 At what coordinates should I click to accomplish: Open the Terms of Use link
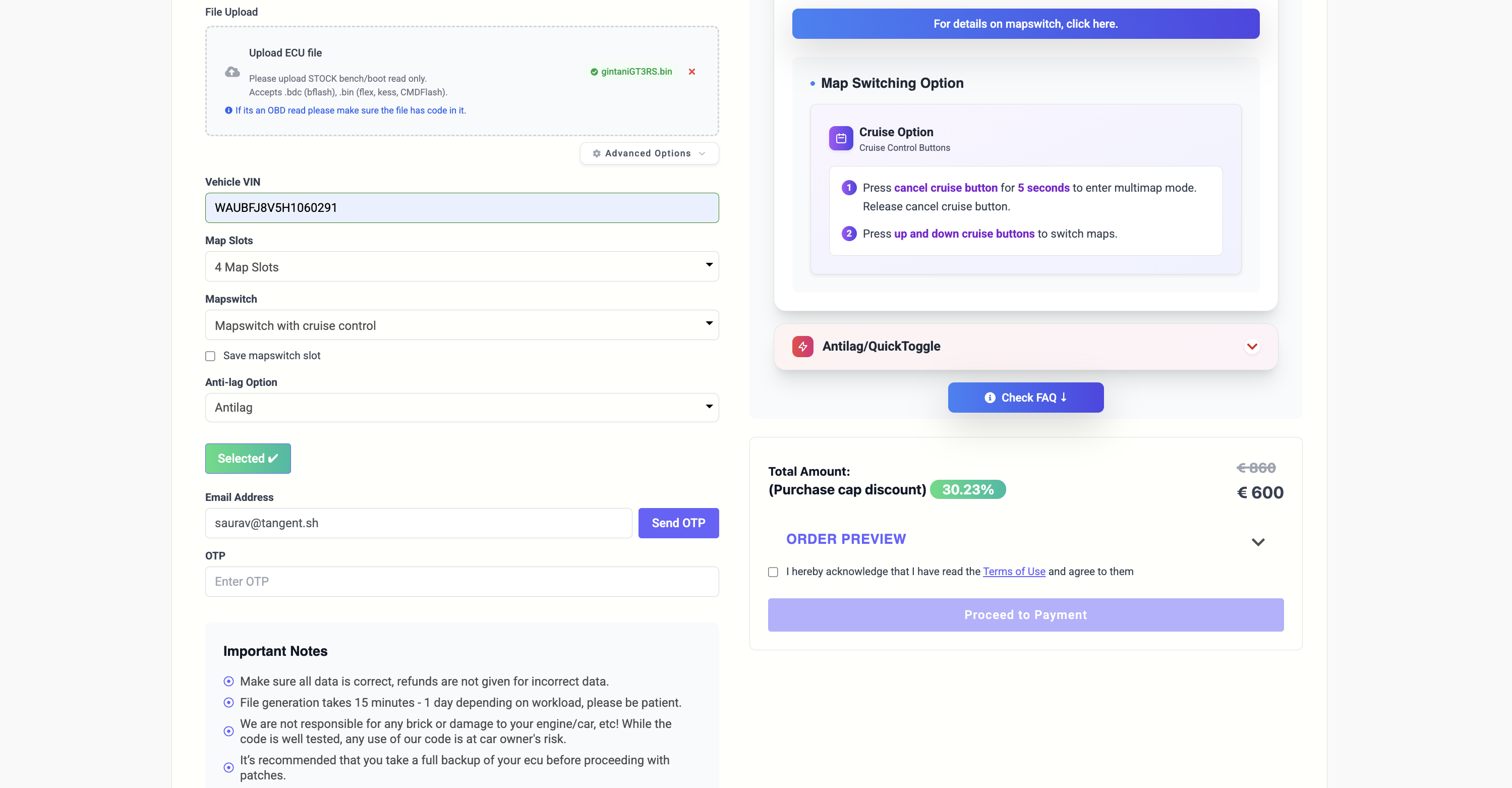click(x=1014, y=572)
